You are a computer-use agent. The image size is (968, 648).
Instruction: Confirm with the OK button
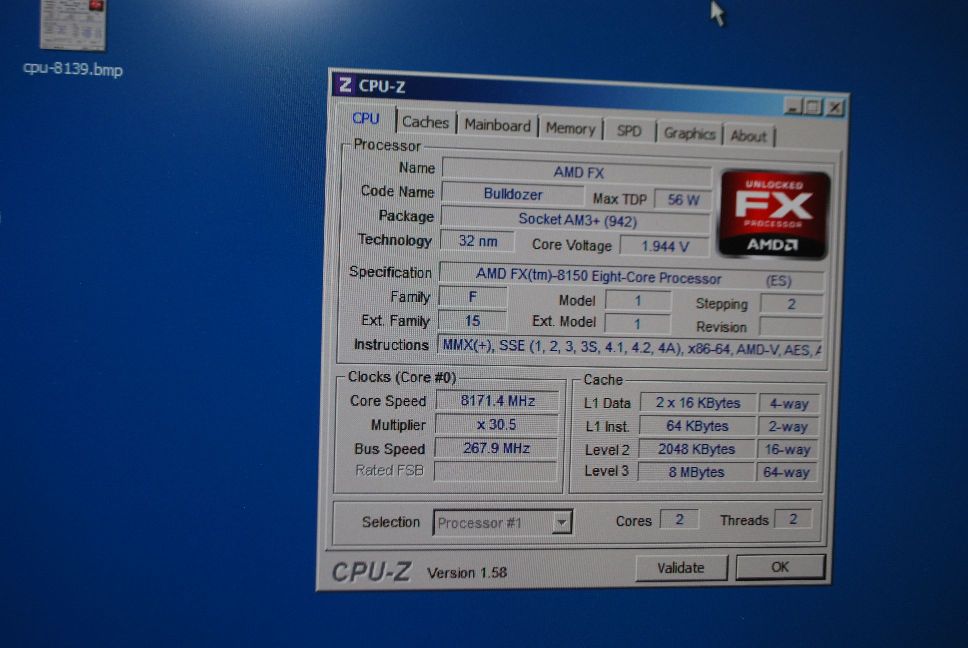[x=780, y=567]
